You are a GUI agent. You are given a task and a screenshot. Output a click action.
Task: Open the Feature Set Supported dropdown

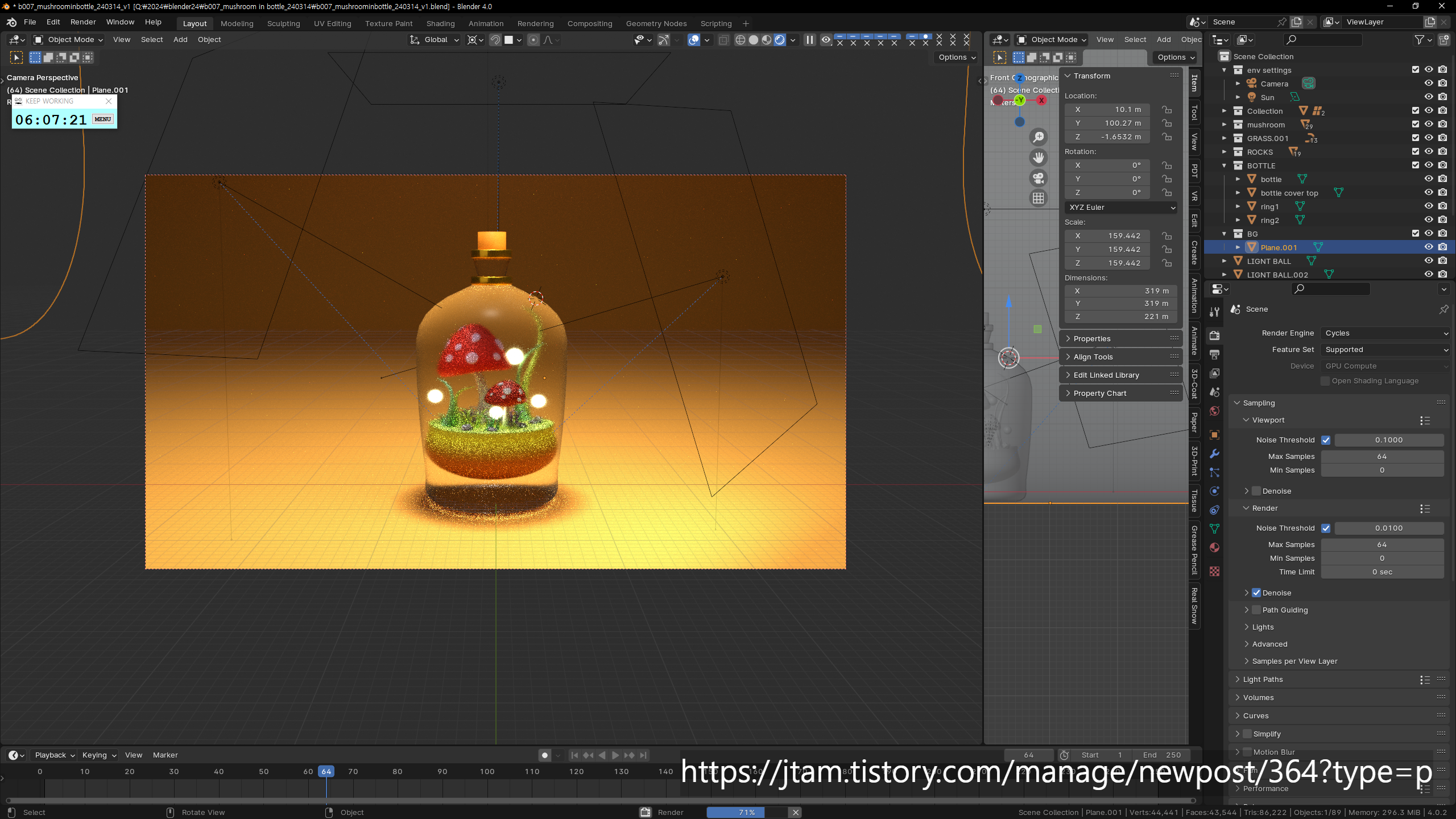coord(1385,350)
